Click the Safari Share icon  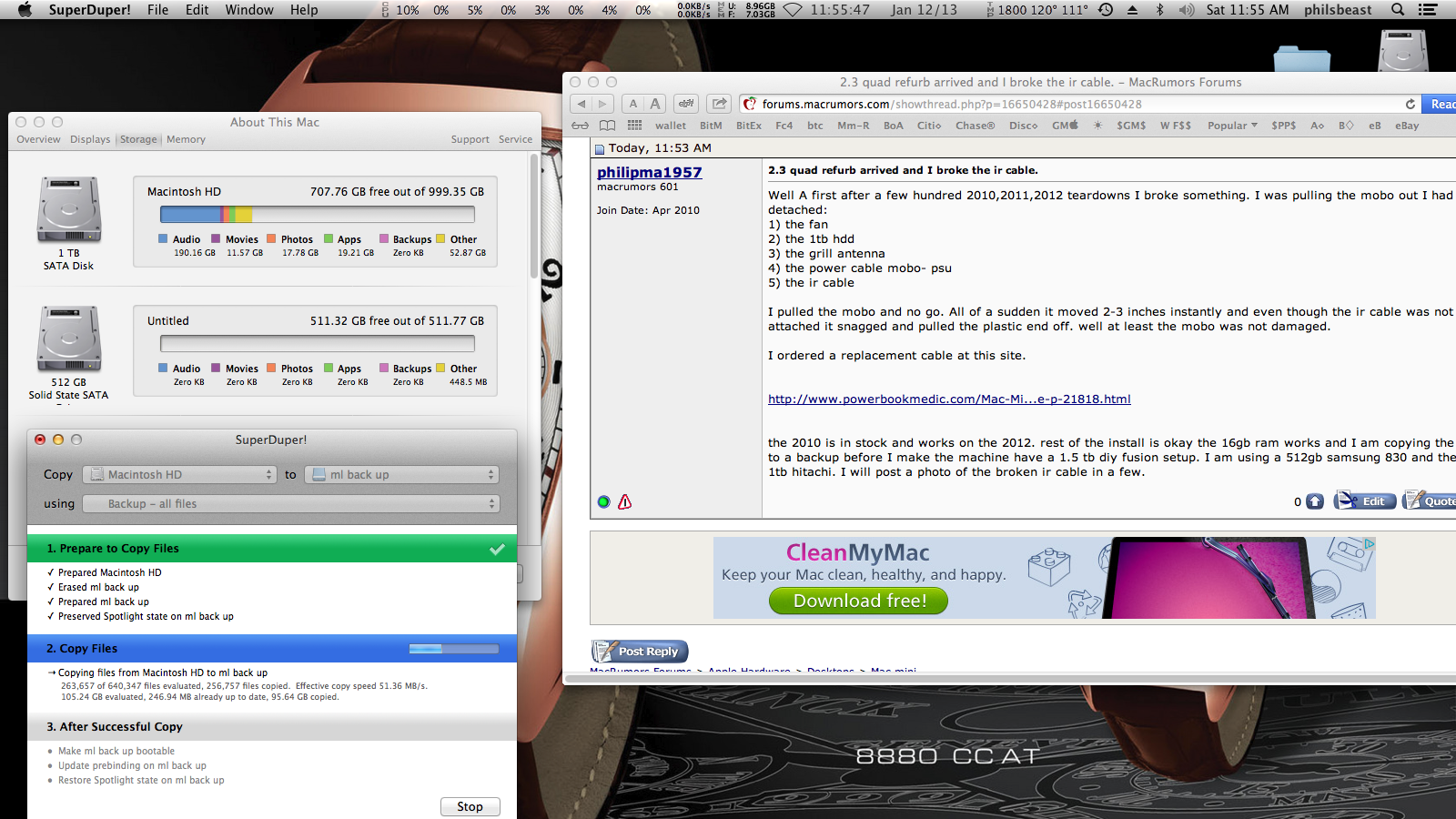pos(719,104)
